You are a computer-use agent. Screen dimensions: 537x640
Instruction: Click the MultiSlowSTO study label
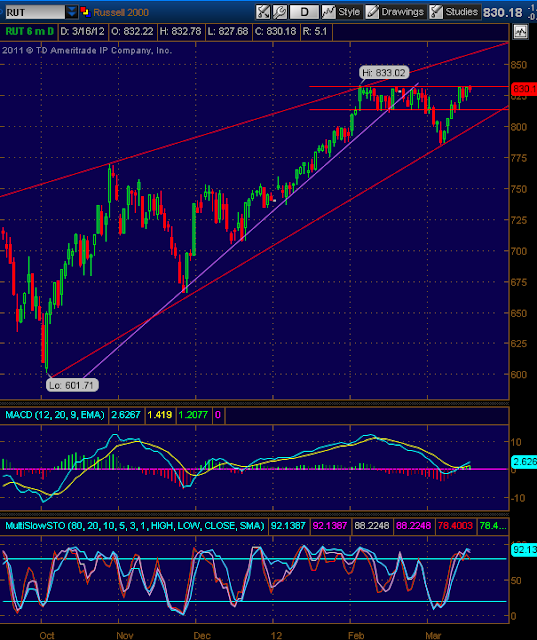pyautogui.click(x=135, y=526)
